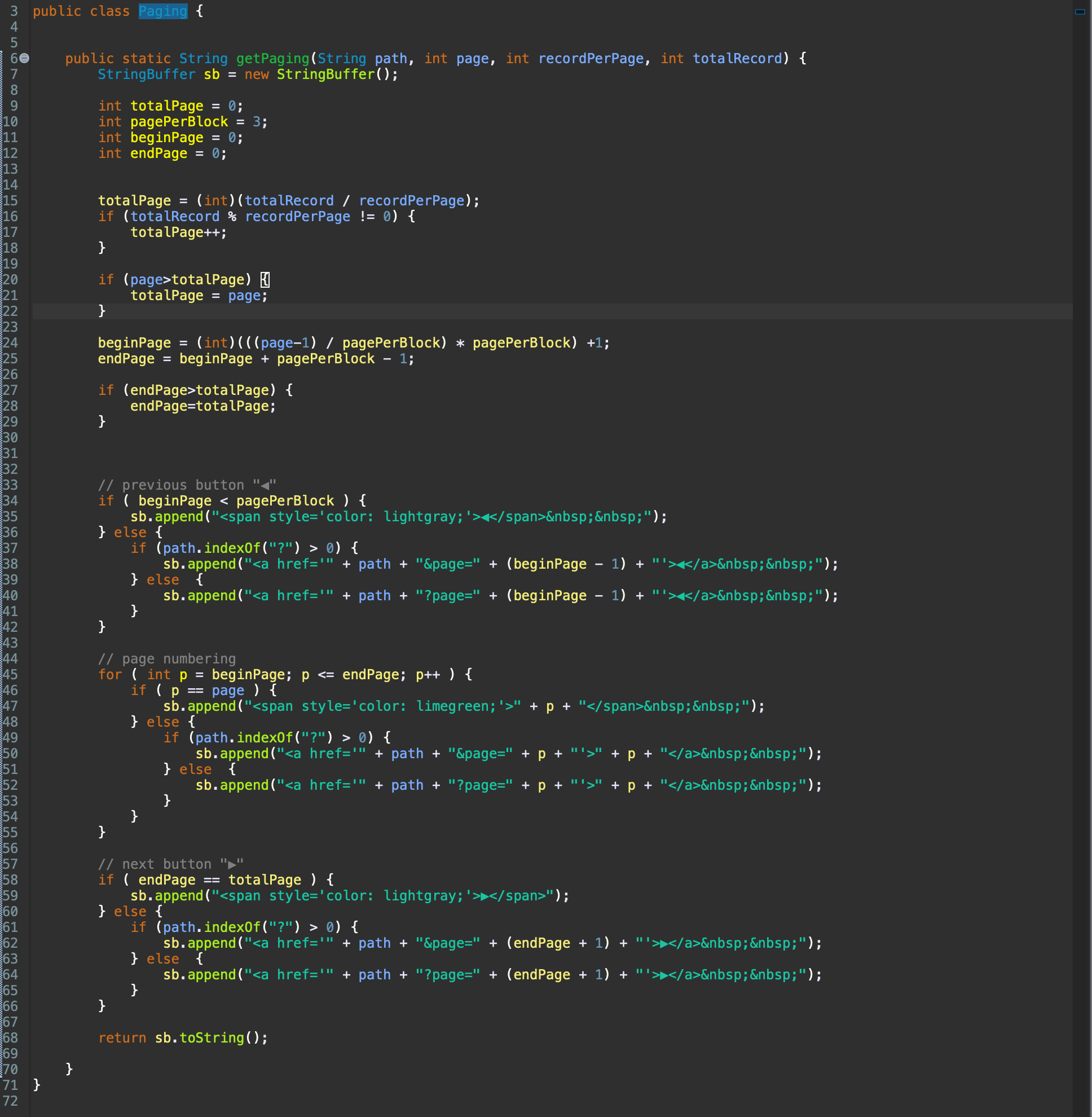Viewport: 1092px width, 1117px height.
Task: Click line number 45 in the gutter
Action: click(10, 674)
